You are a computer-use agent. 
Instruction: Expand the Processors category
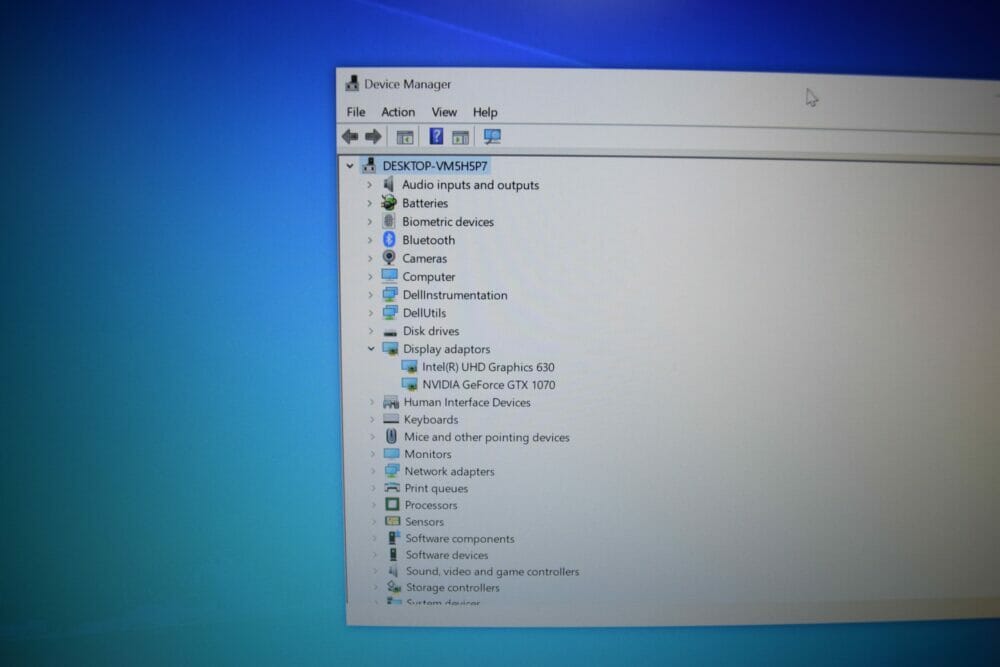(x=374, y=504)
